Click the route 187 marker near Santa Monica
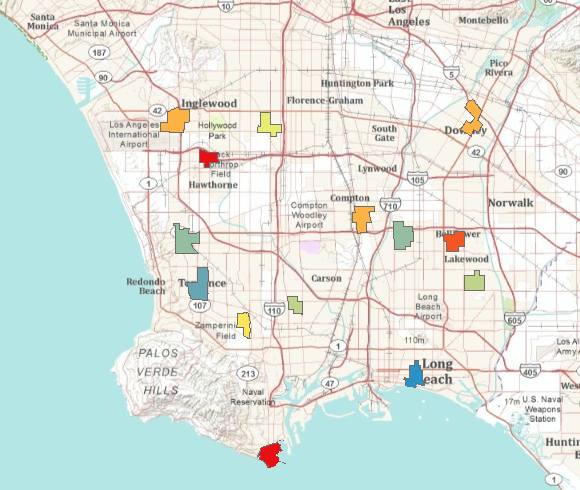 pyautogui.click(x=99, y=53)
